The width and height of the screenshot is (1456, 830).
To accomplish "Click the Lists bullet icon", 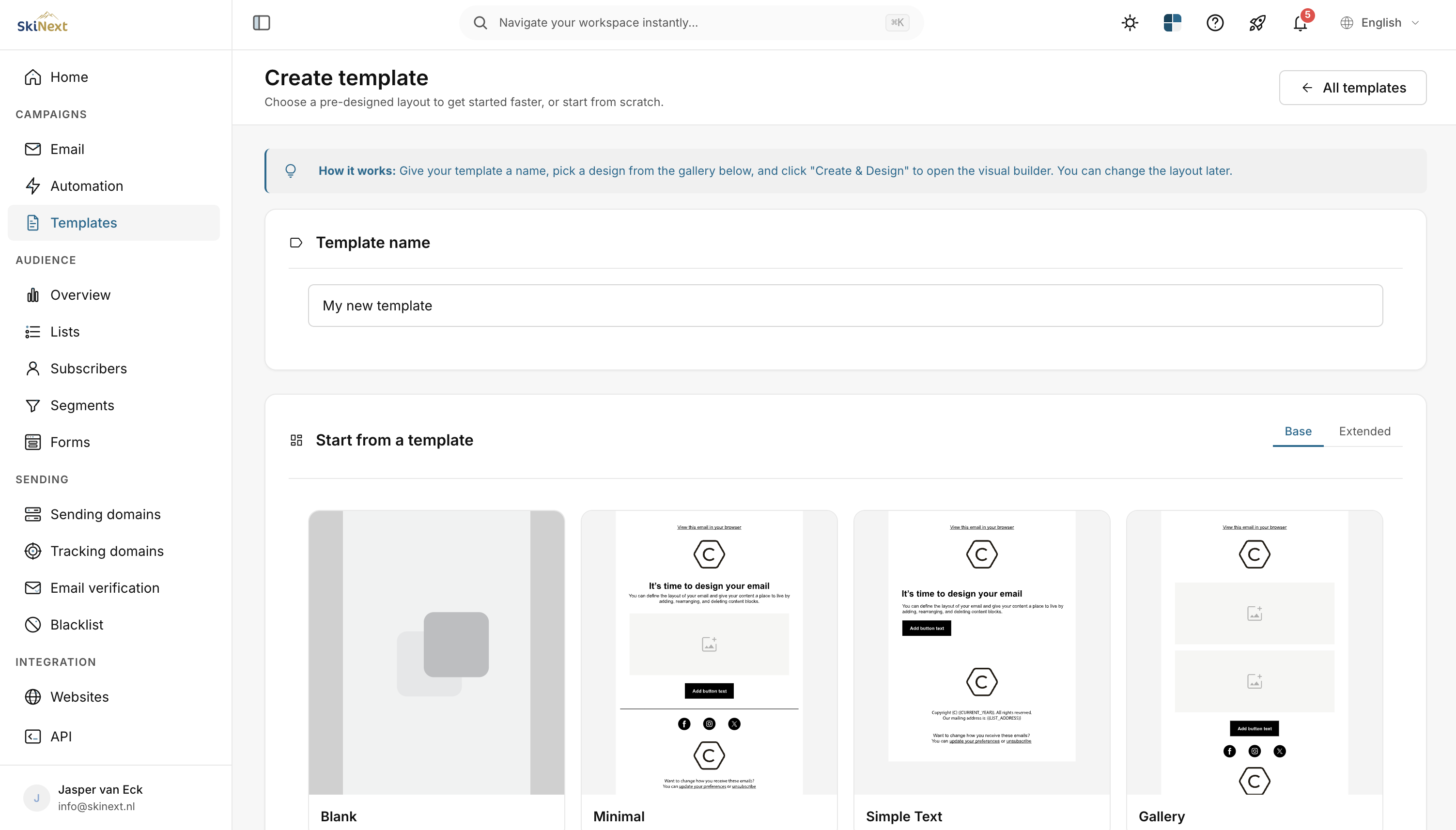I will point(33,332).
